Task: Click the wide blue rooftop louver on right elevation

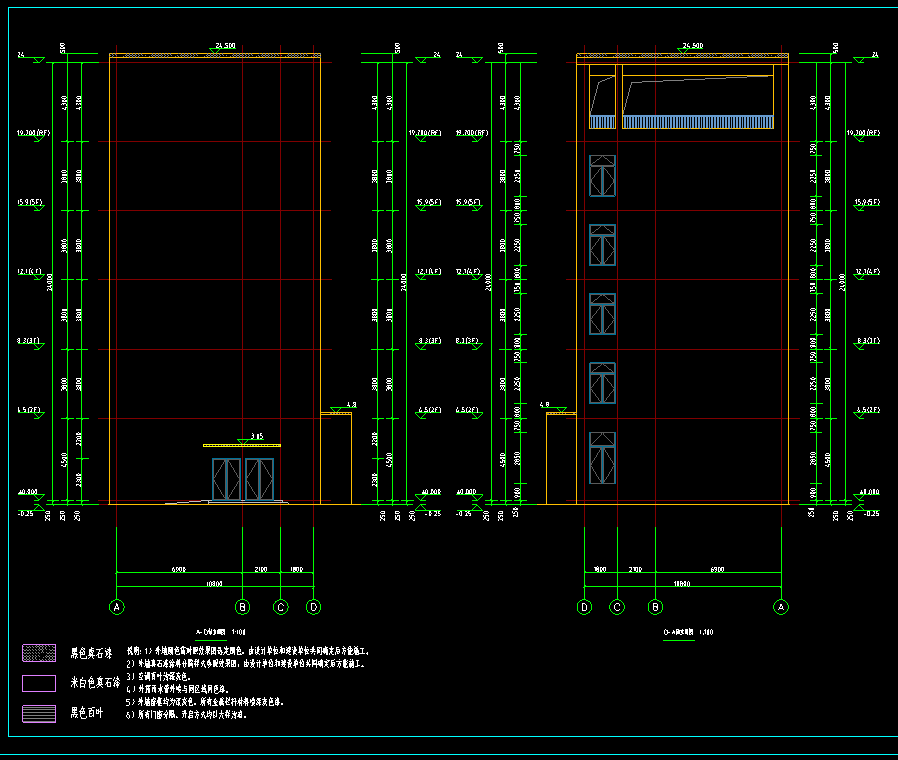Action: [698, 121]
